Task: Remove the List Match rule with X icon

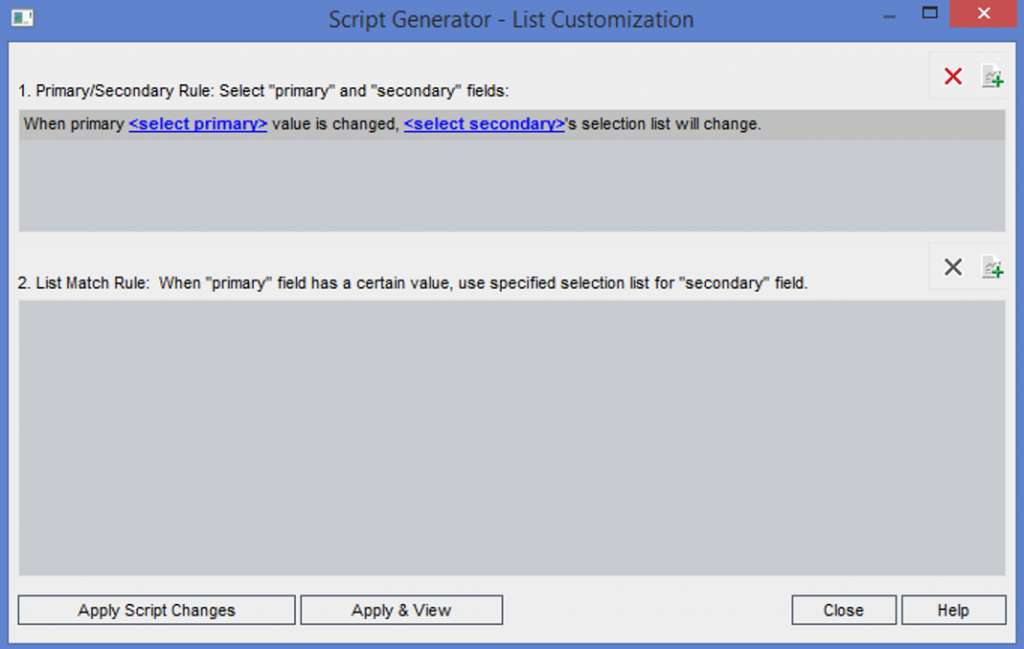Action: (951, 266)
